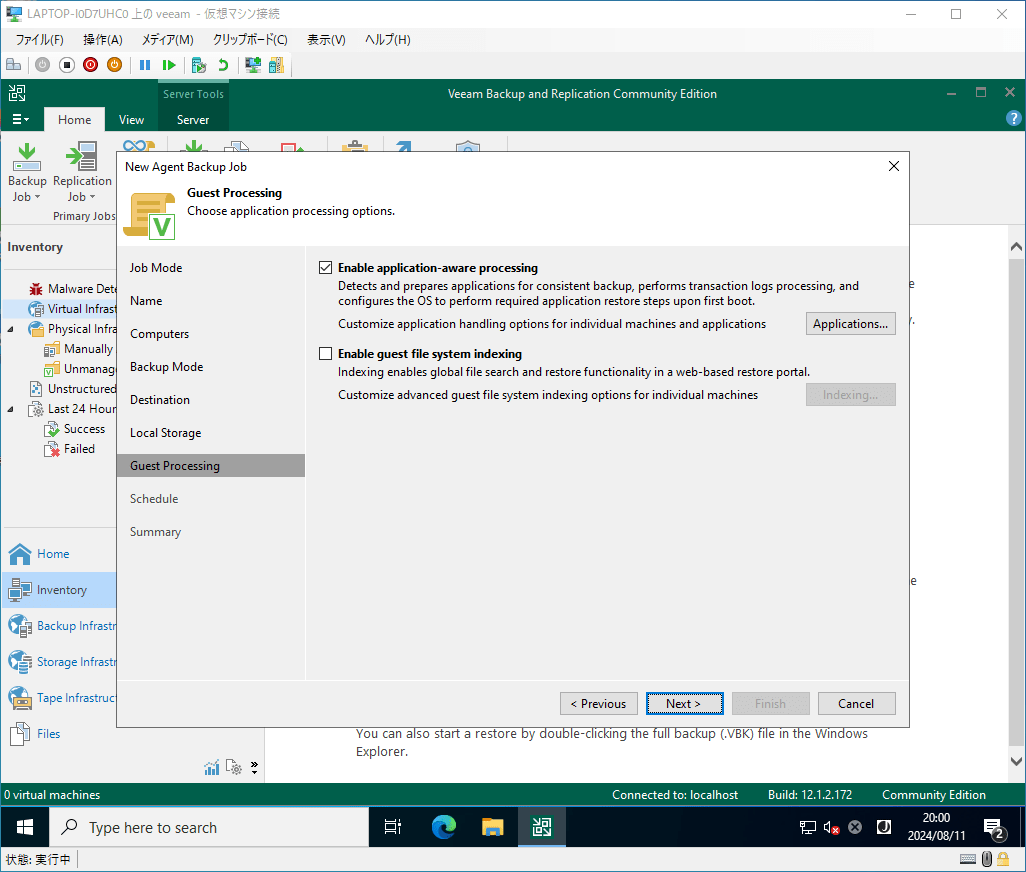Go to the Destination wizard step
Screen dimensions: 1026x872
[x=160, y=400]
